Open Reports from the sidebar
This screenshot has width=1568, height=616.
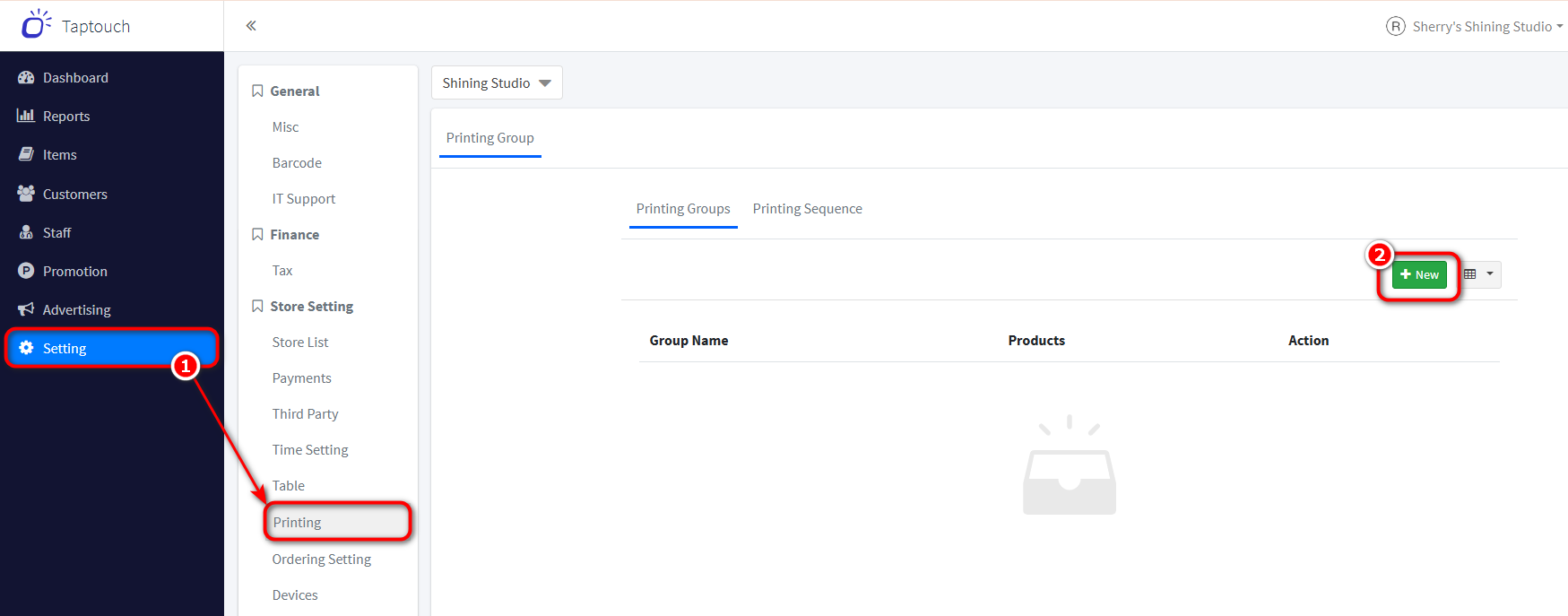pyautogui.click(x=66, y=117)
